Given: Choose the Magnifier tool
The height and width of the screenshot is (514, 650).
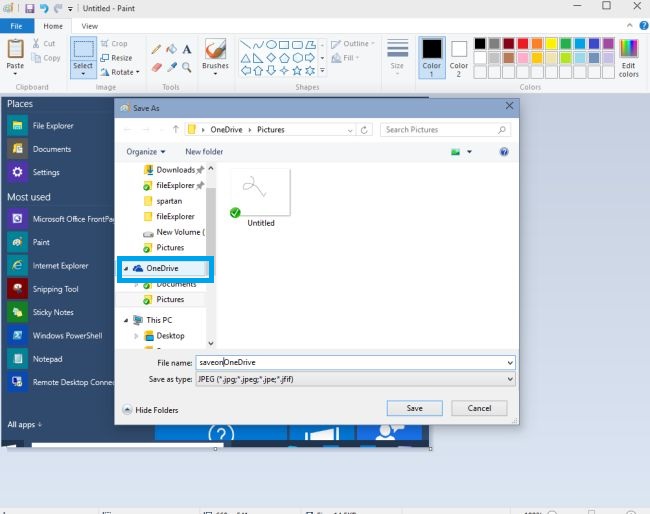Looking at the screenshot, I should tap(187, 67).
